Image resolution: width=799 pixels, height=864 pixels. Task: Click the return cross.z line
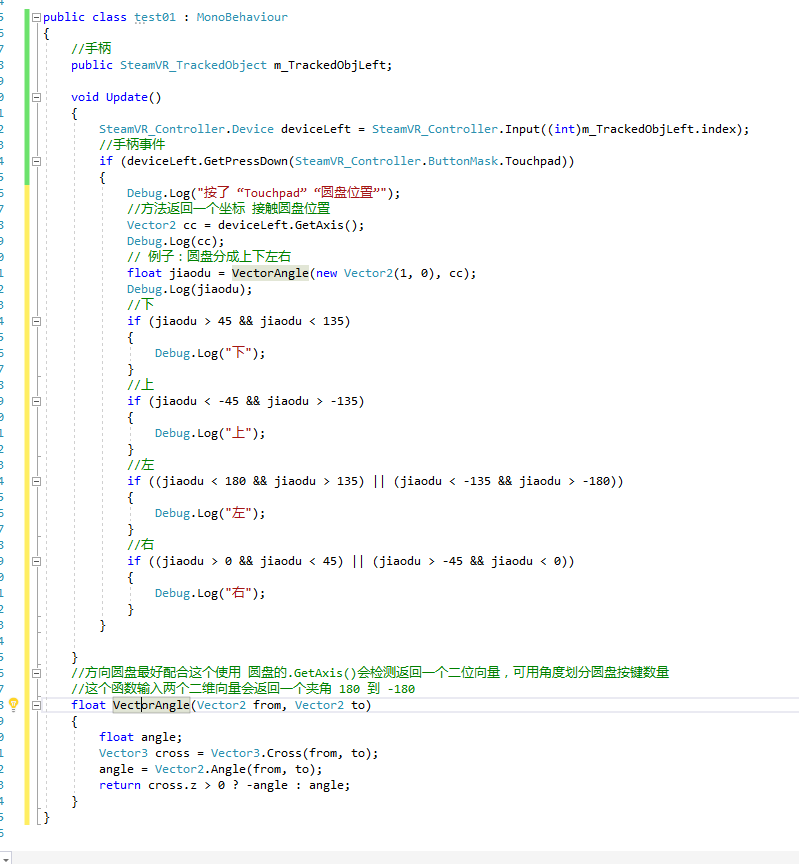pos(224,785)
